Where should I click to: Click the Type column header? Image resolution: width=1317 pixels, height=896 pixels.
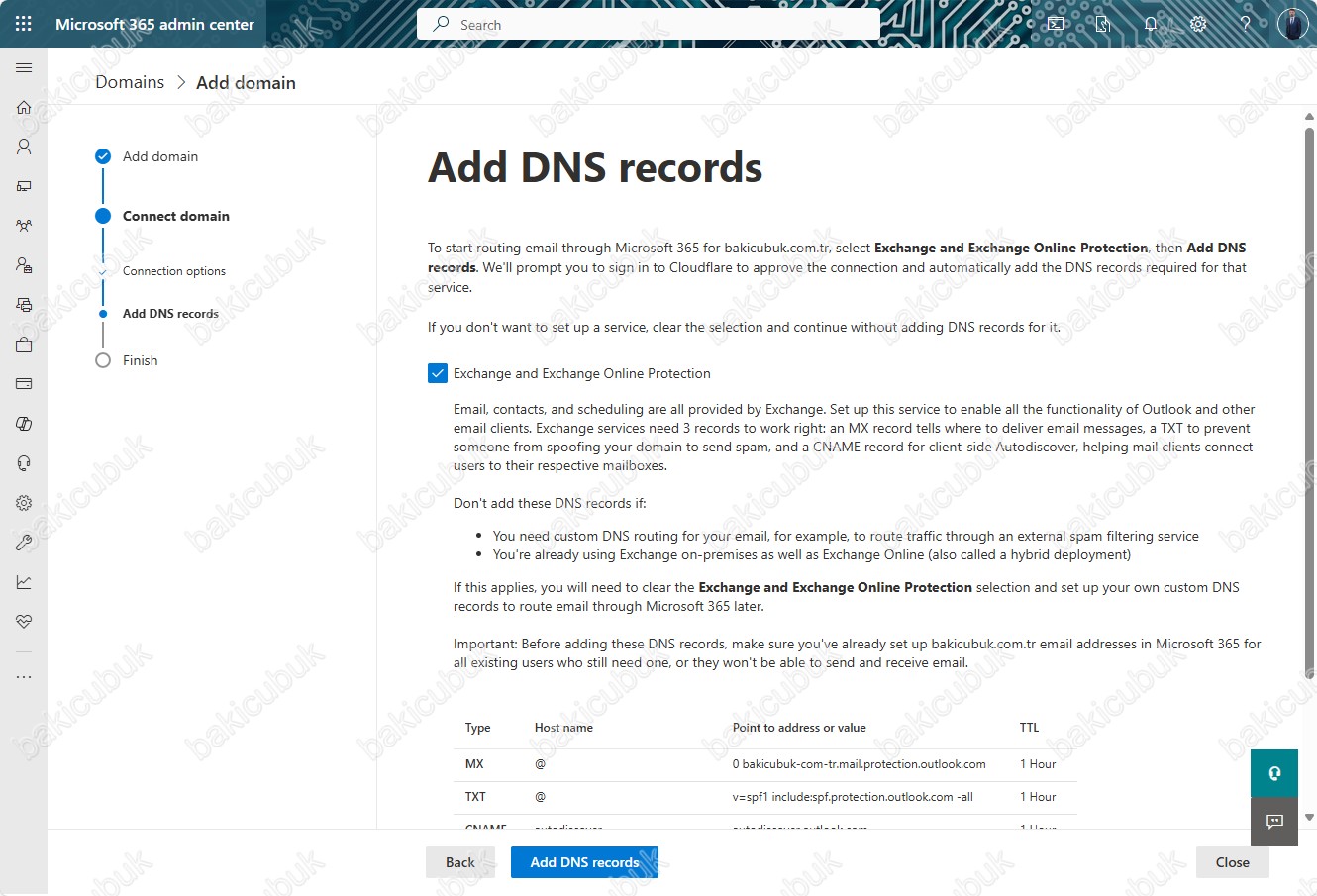478,728
